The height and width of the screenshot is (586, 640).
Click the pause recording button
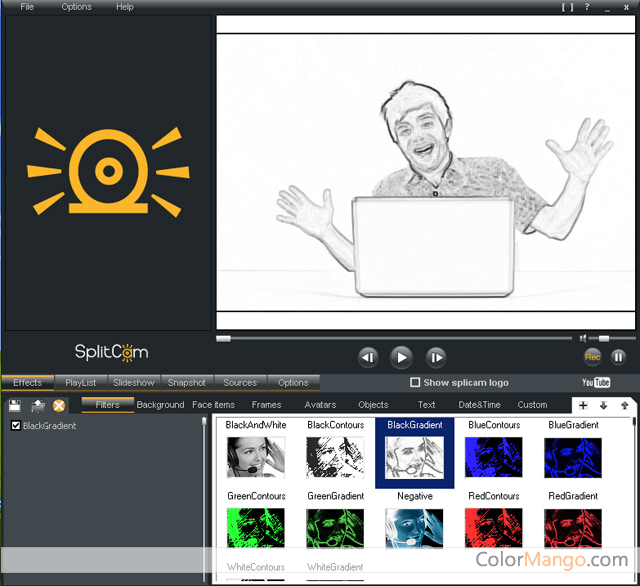click(618, 356)
